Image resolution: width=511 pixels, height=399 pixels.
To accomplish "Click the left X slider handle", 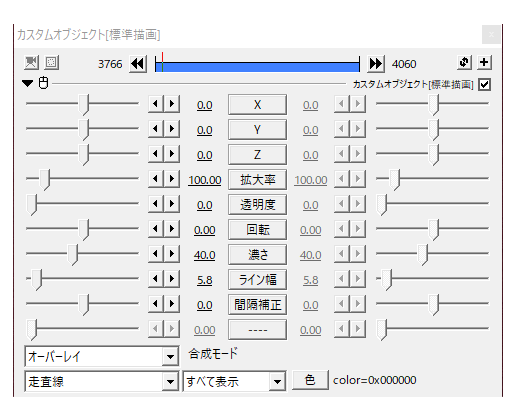I will click(84, 105).
